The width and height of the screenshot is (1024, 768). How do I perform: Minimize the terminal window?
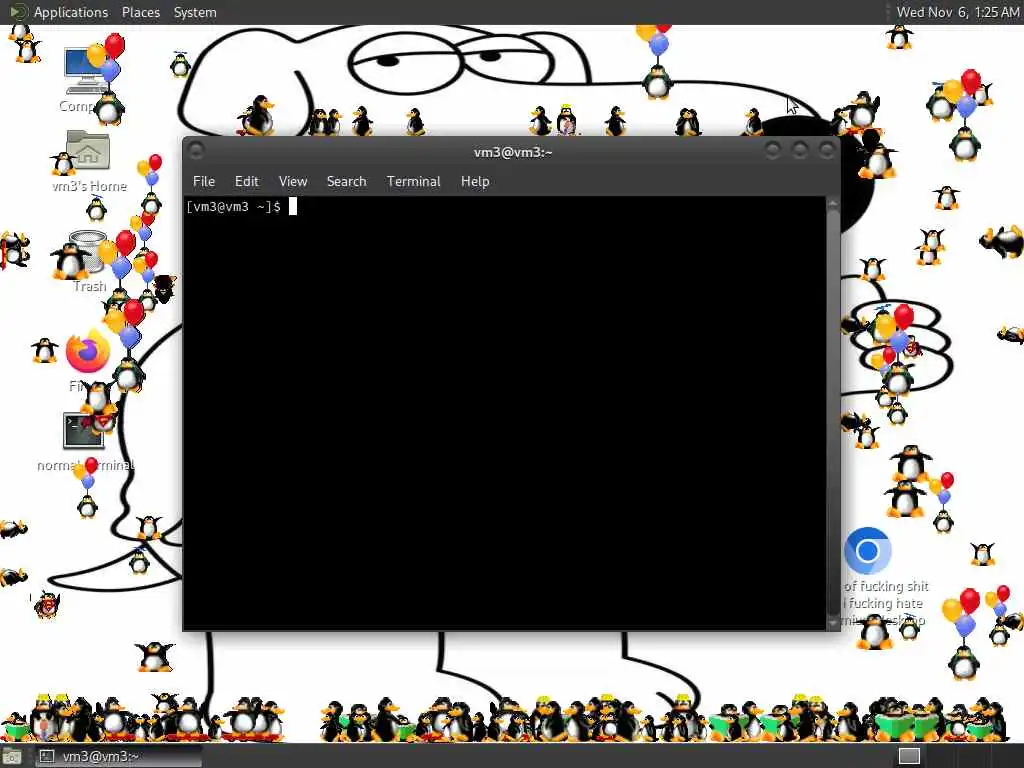tap(773, 151)
